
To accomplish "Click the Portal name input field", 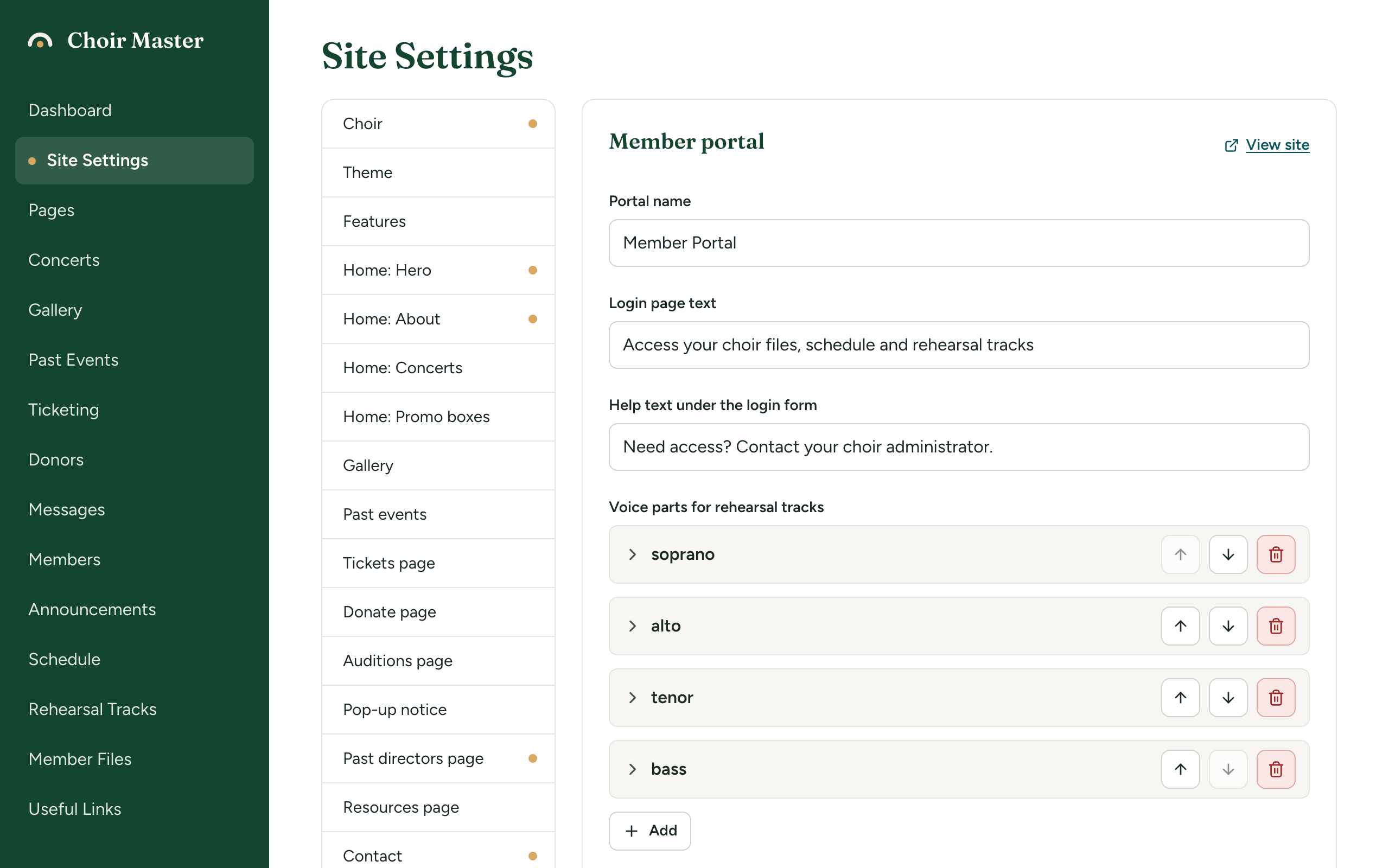I will [959, 243].
